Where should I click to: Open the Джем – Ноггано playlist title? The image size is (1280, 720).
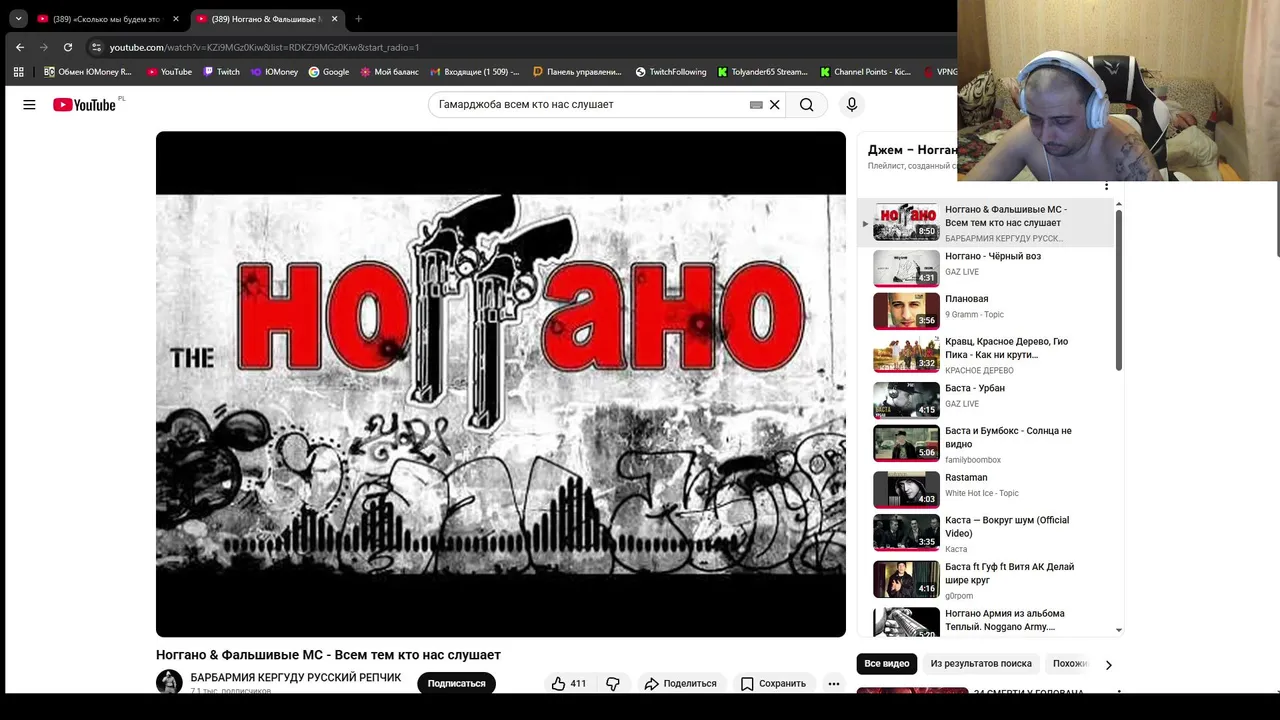(912, 150)
